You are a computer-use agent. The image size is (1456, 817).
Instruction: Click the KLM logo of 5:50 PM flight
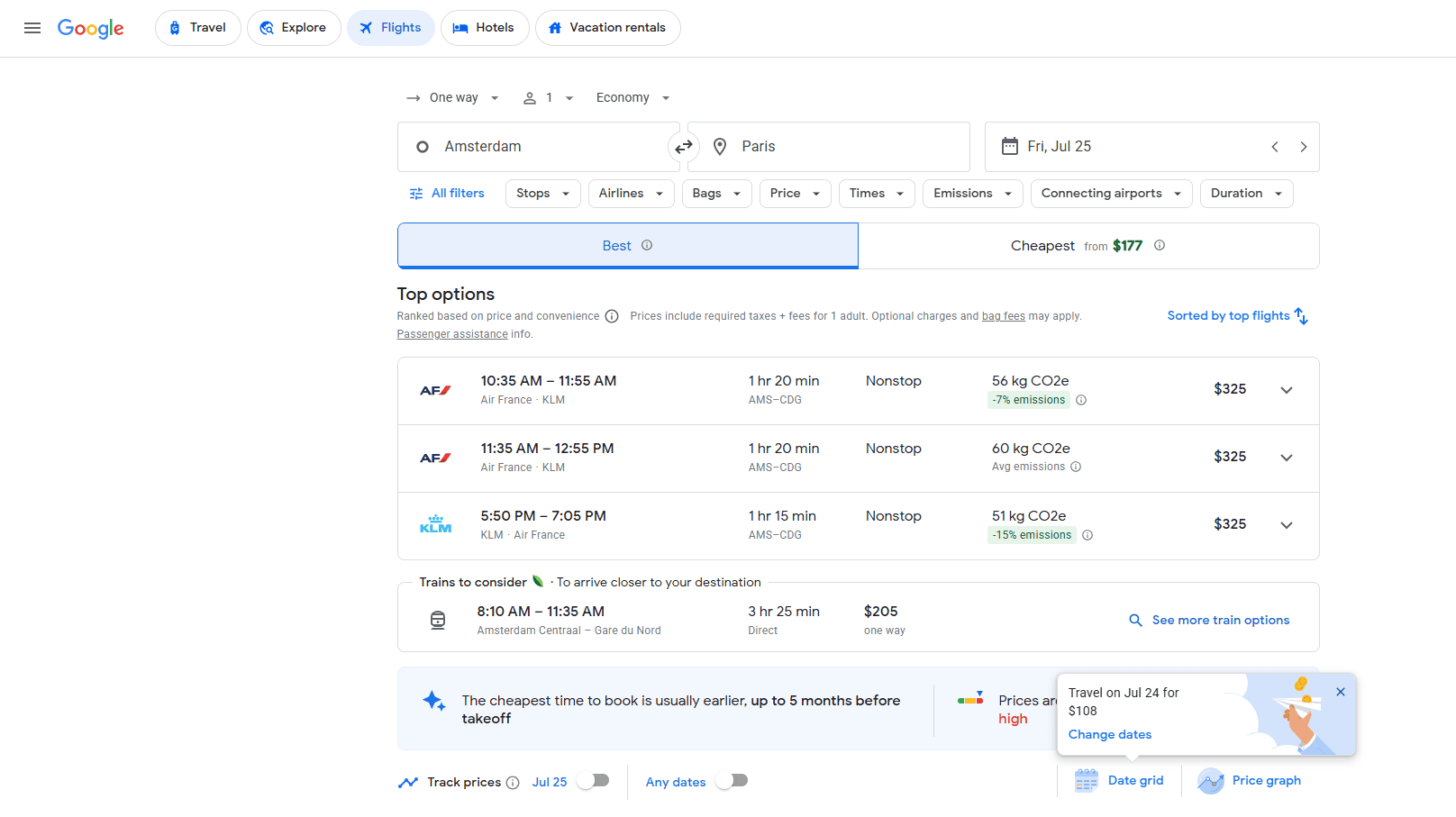pos(435,524)
